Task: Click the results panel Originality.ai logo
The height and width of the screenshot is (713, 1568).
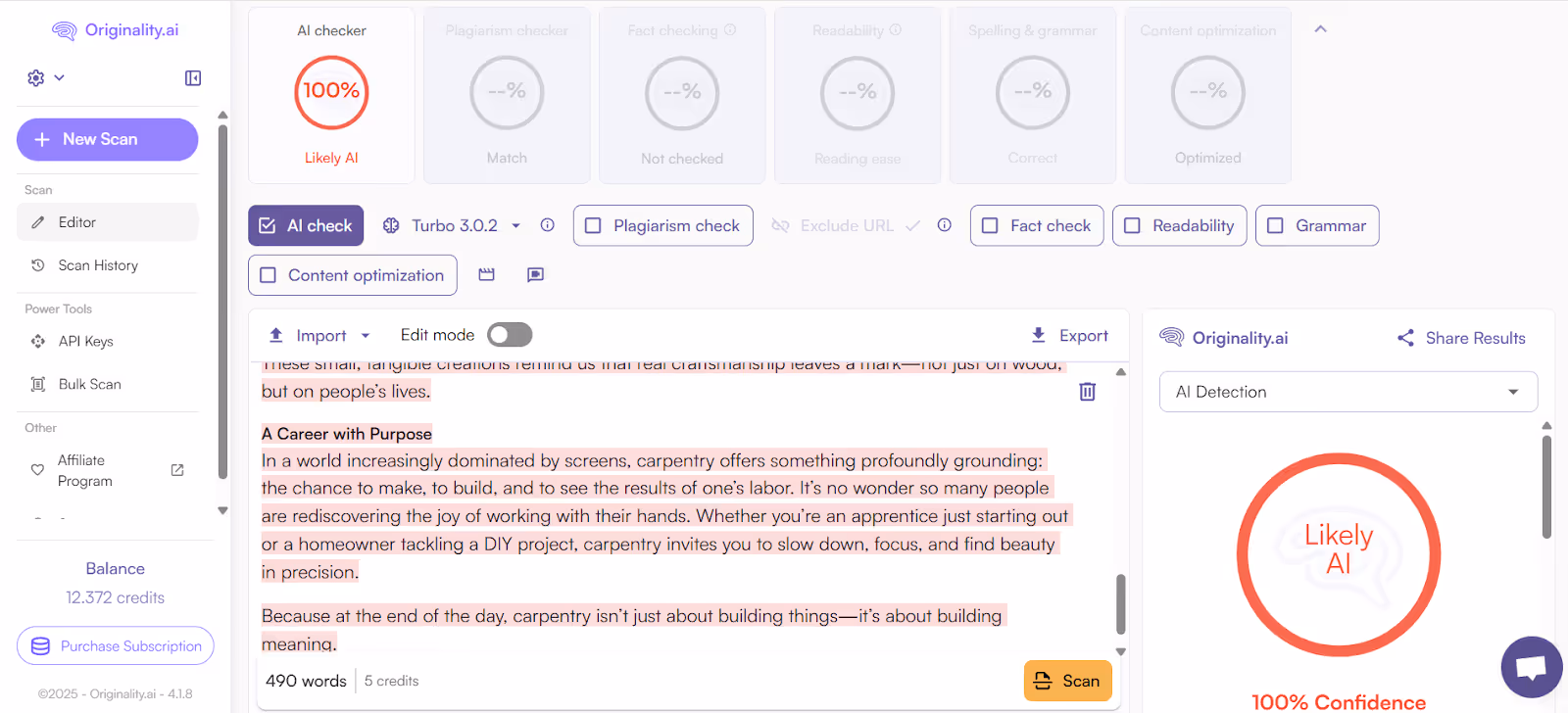Action: coord(1224,338)
